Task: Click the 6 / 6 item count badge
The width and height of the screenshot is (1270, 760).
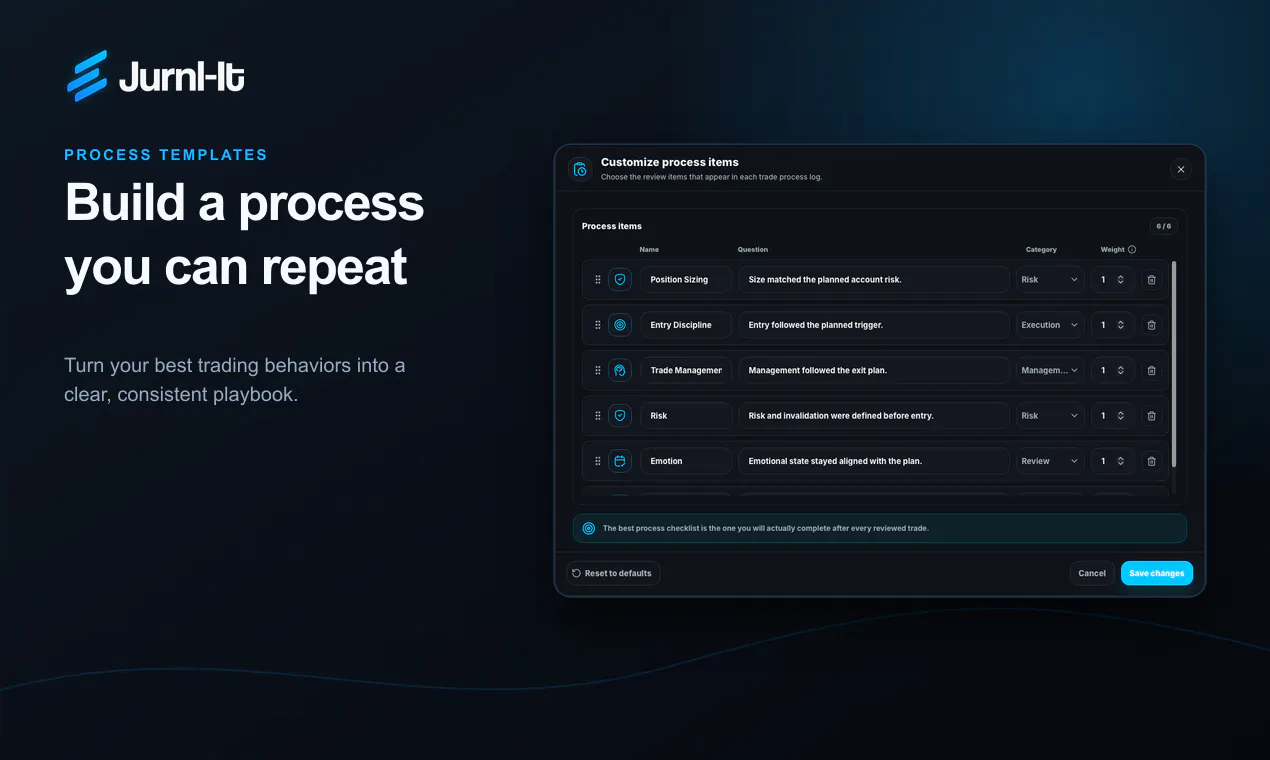Action: (1164, 226)
